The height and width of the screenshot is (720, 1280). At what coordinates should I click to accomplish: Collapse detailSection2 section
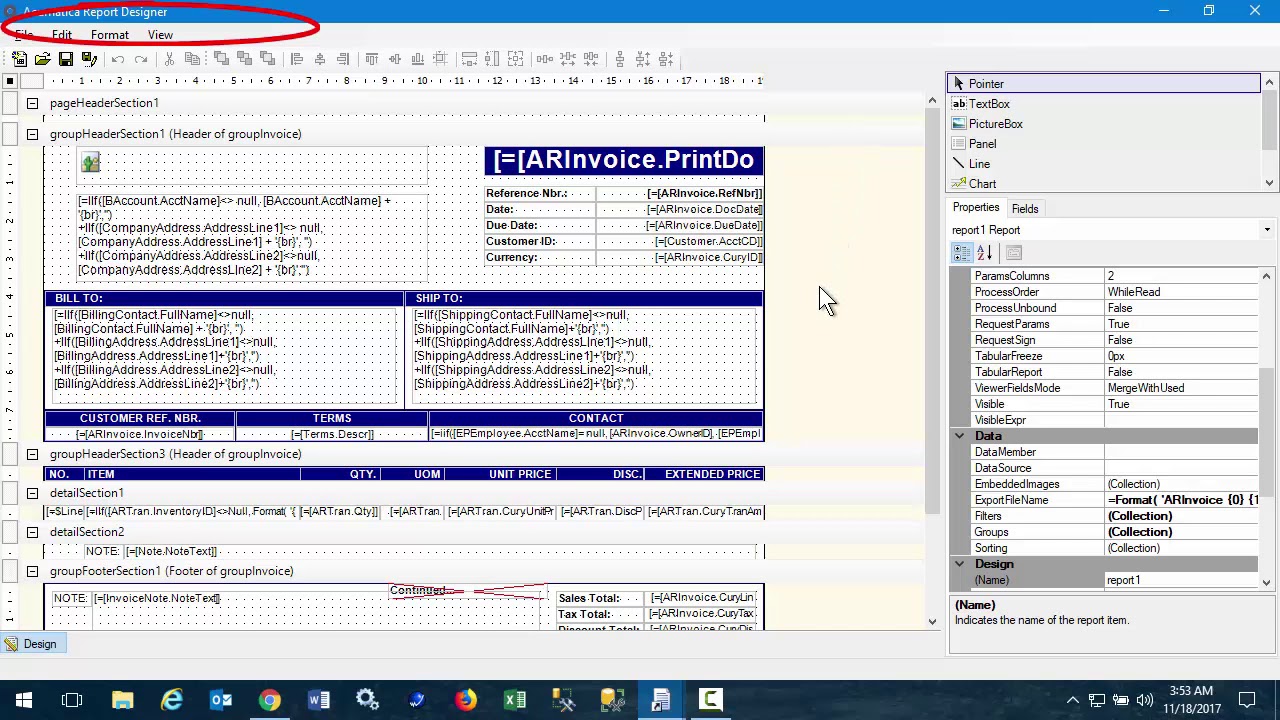click(x=32, y=532)
